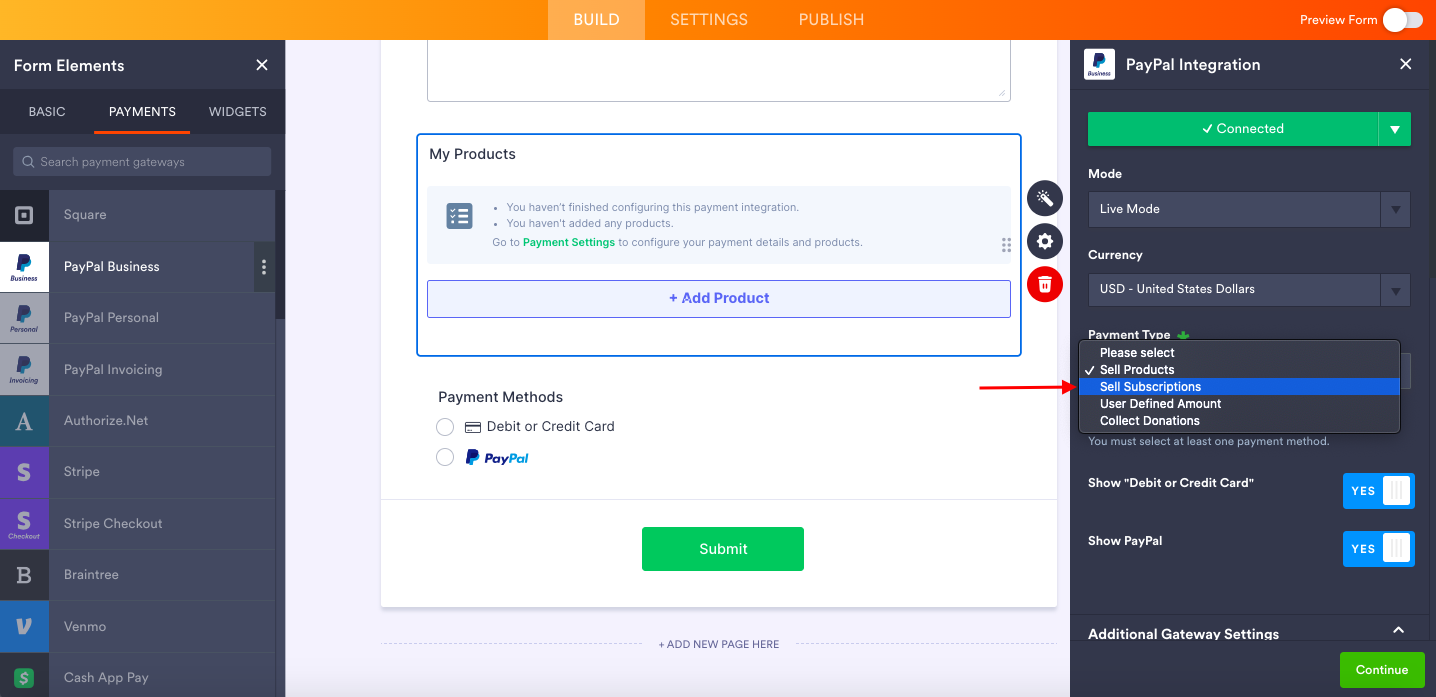Open PayPal Business three-dot options
1436x697 pixels.
coord(264,267)
